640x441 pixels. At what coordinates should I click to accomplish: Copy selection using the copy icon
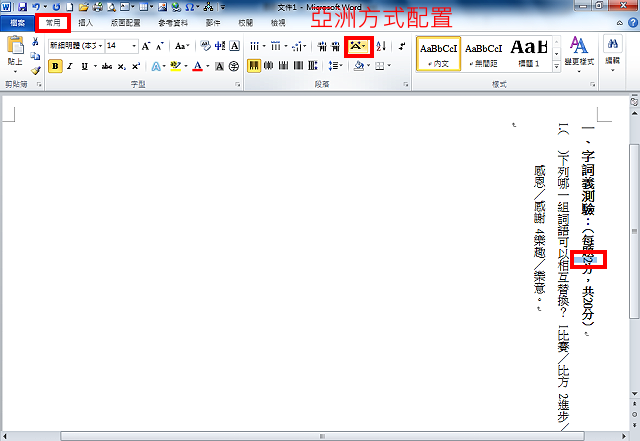pos(36,56)
